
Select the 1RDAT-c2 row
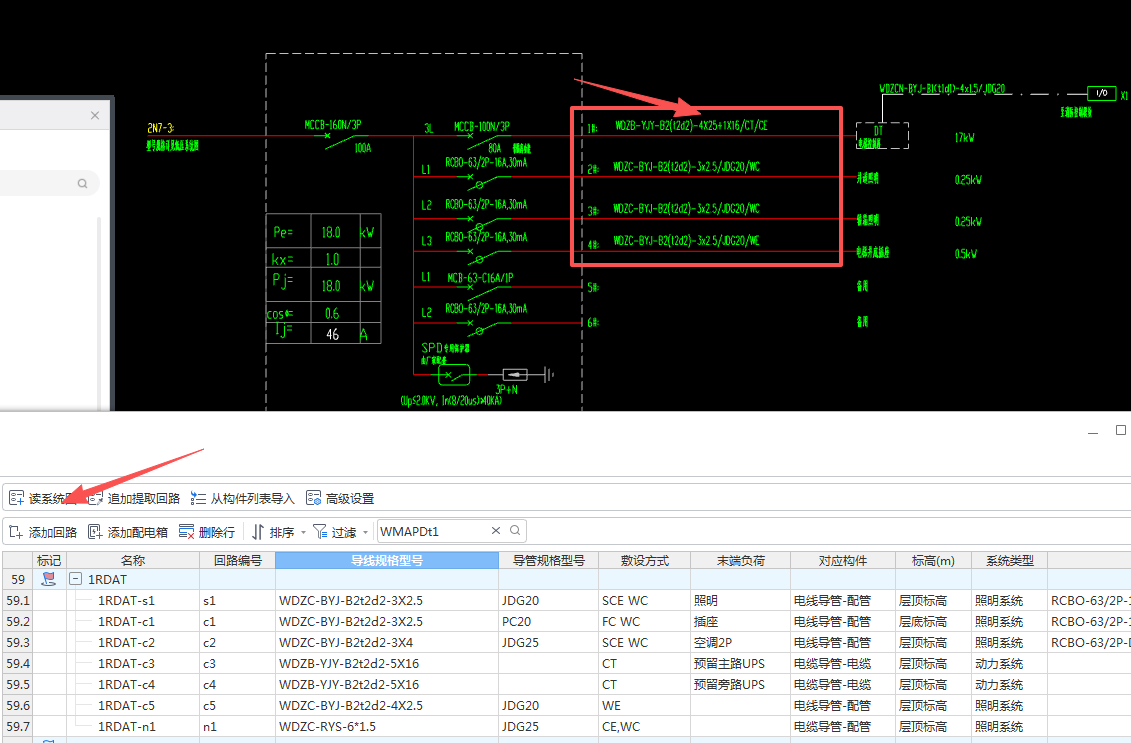coord(566,642)
